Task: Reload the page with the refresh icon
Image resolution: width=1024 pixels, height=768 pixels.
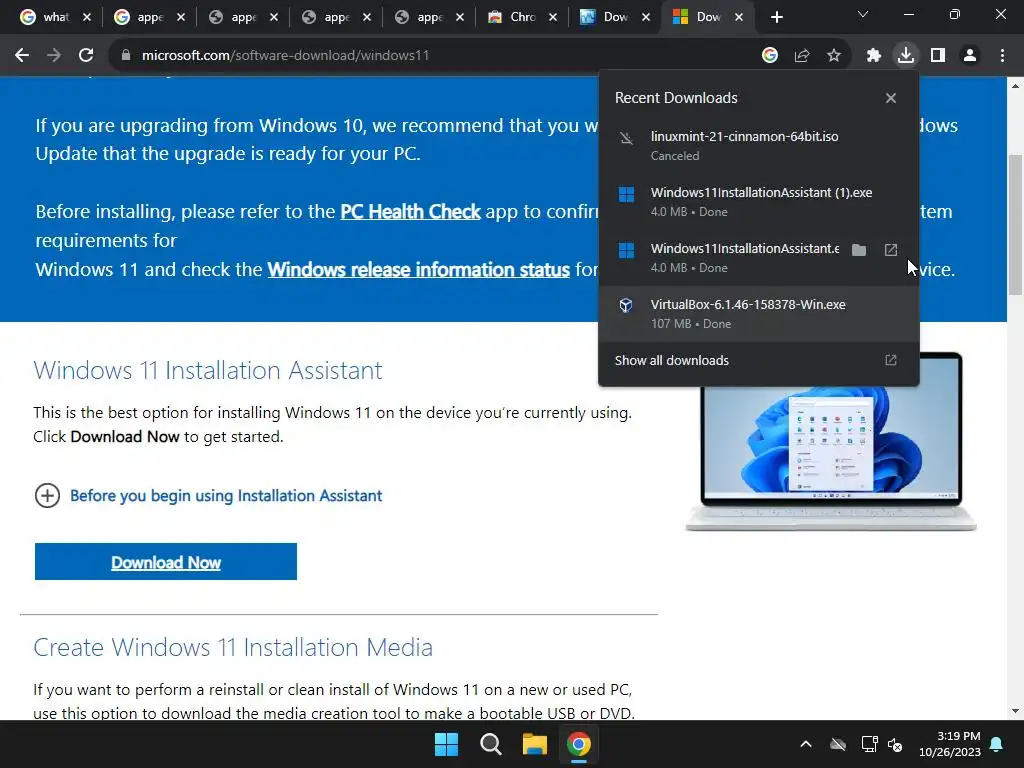Action: pyautogui.click(x=86, y=56)
